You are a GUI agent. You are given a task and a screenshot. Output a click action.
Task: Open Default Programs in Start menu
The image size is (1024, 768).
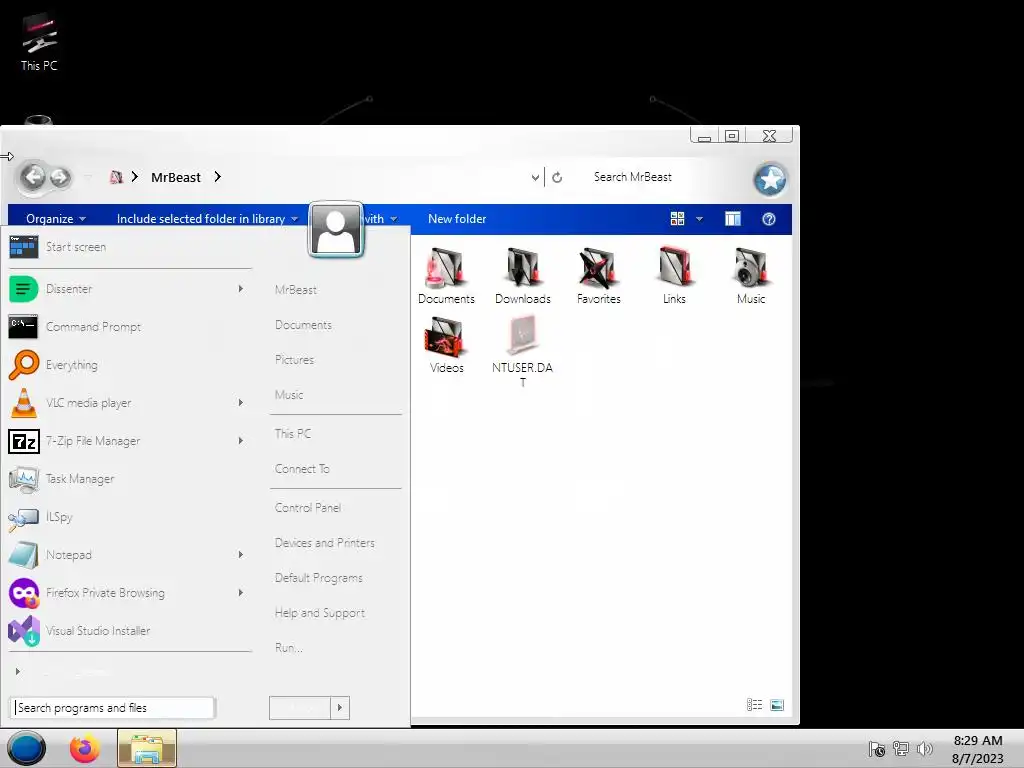tap(319, 578)
